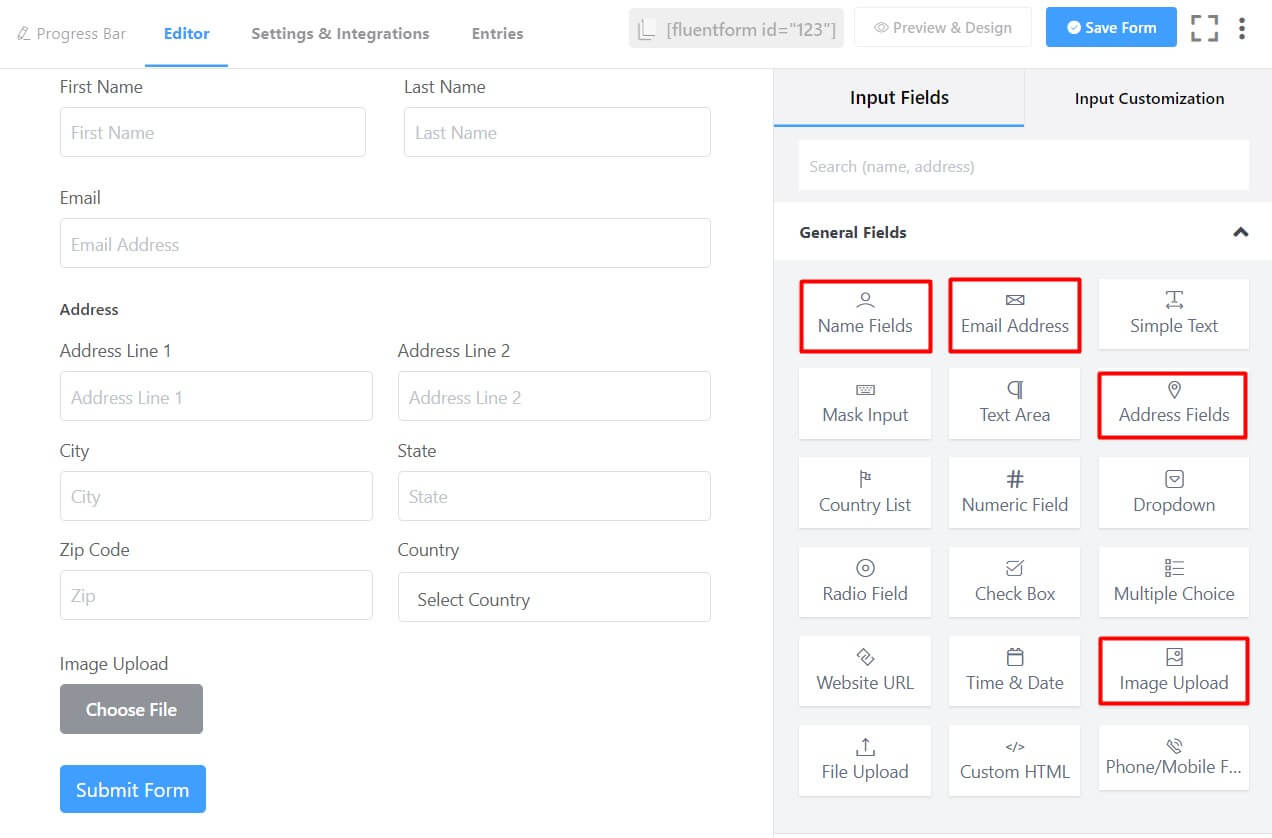Enter fullscreen editor mode
Viewport: 1272px width, 838px height.
click(1205, 27)
